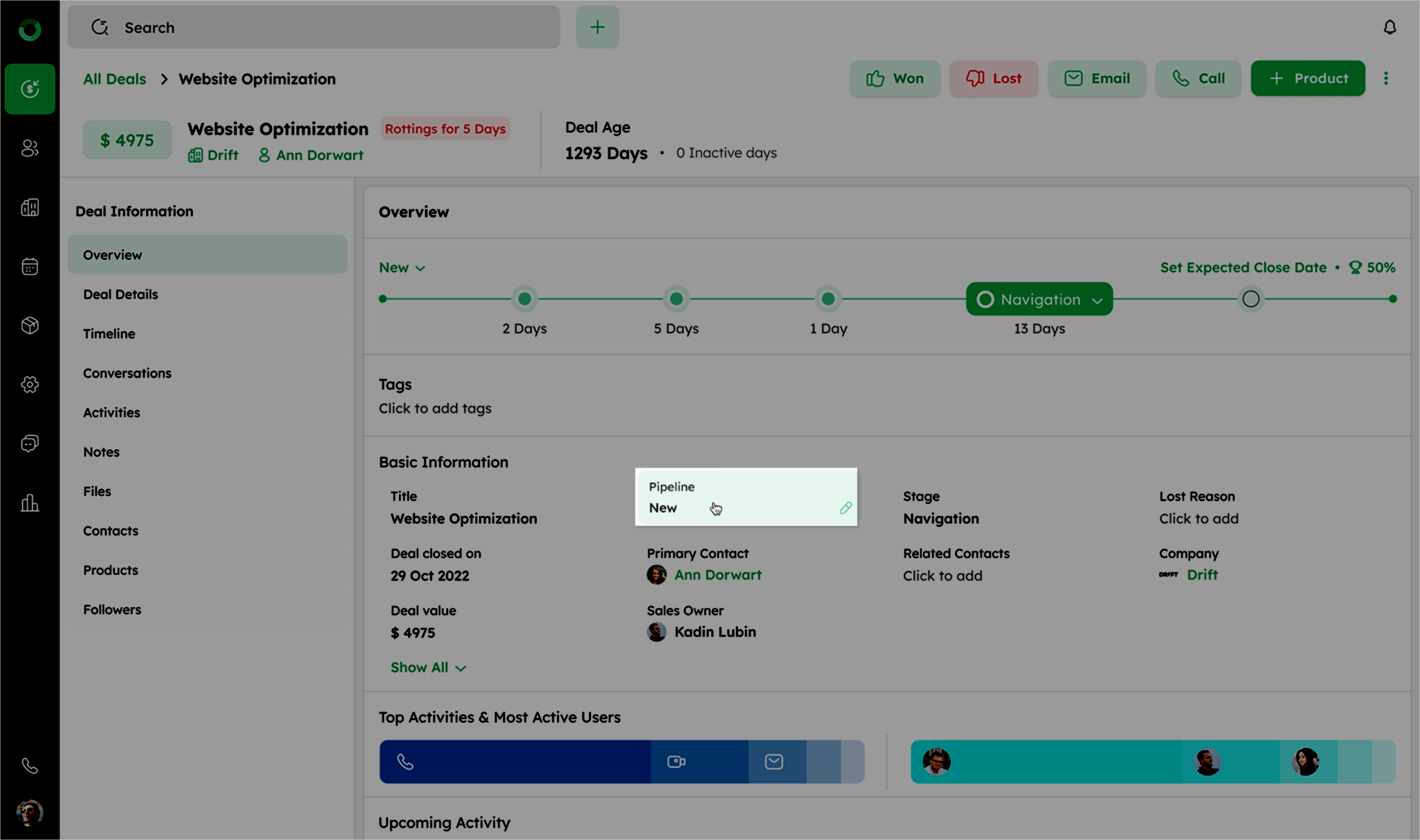Click the pencil edit icon in Pipeline field

pyautogui.click(x=845, y=508)
